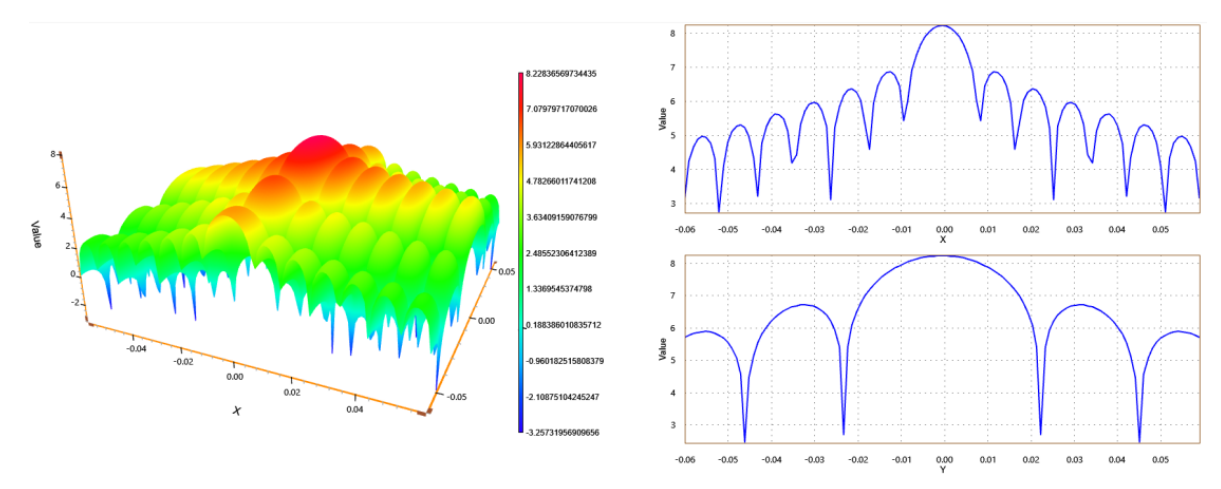
Task: Click the Value label beside the lower chart
Action: [662, 349]
